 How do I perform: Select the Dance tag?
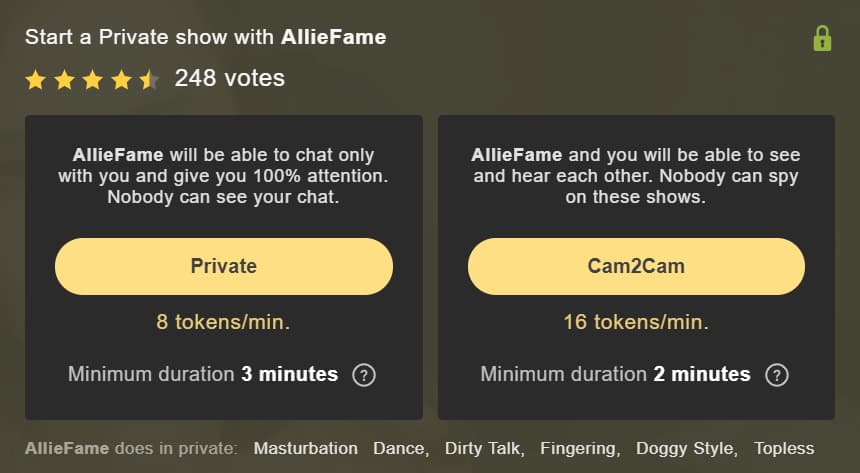(400, 448)
